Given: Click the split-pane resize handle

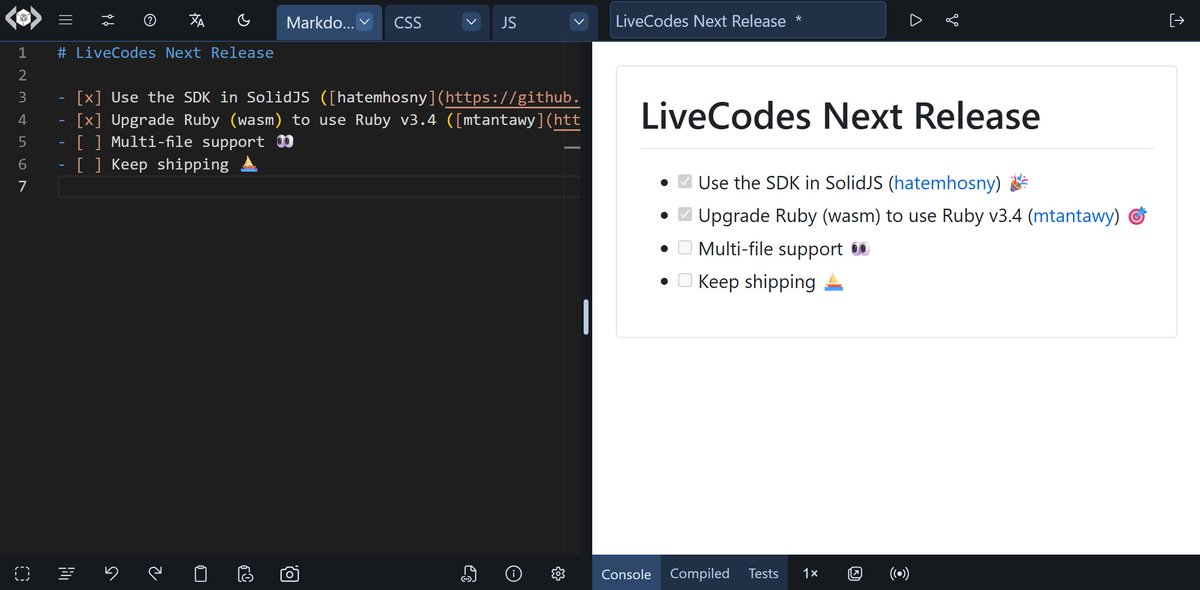Looking at the screenshot, I should 586,317.
